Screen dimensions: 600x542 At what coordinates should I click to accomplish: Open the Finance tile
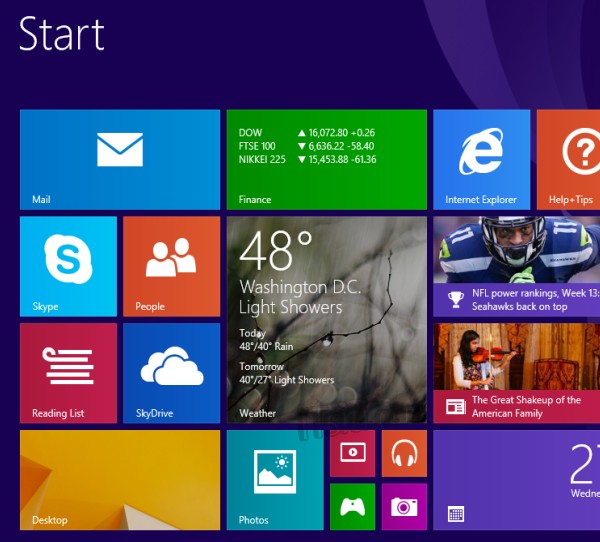[x=326, y=160]
